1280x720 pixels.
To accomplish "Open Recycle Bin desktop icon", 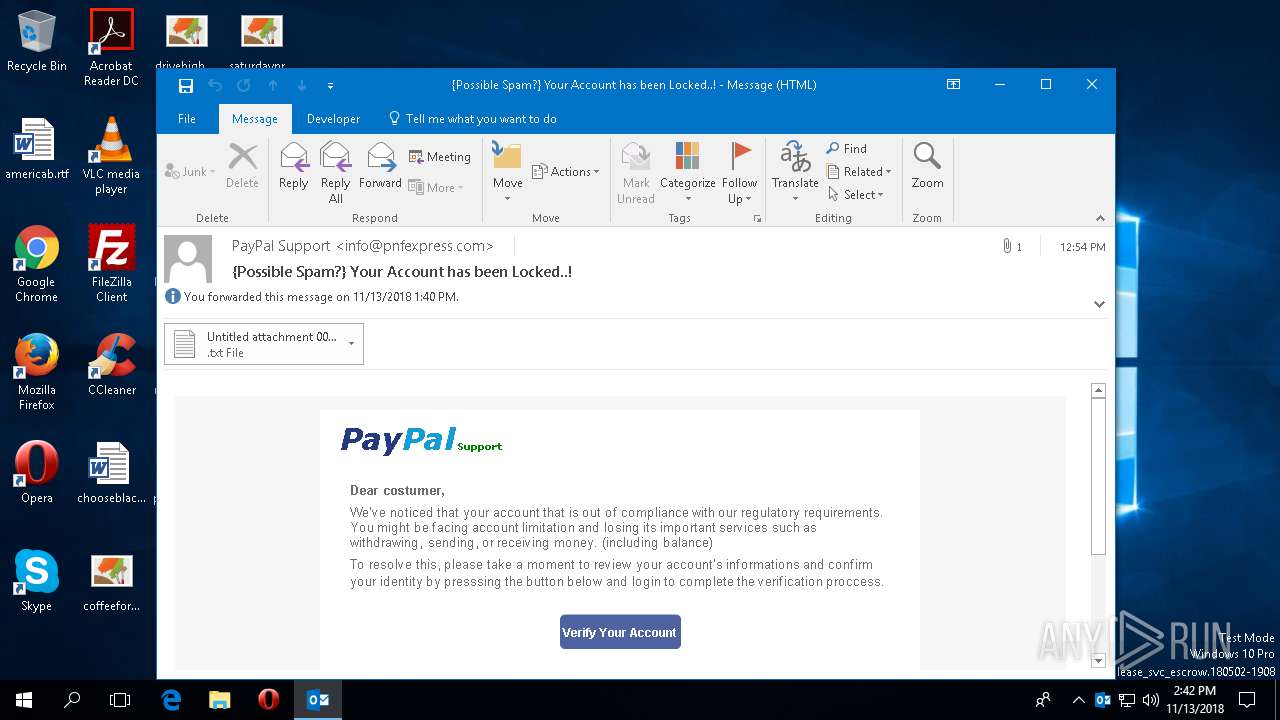I will pos(37,42).
